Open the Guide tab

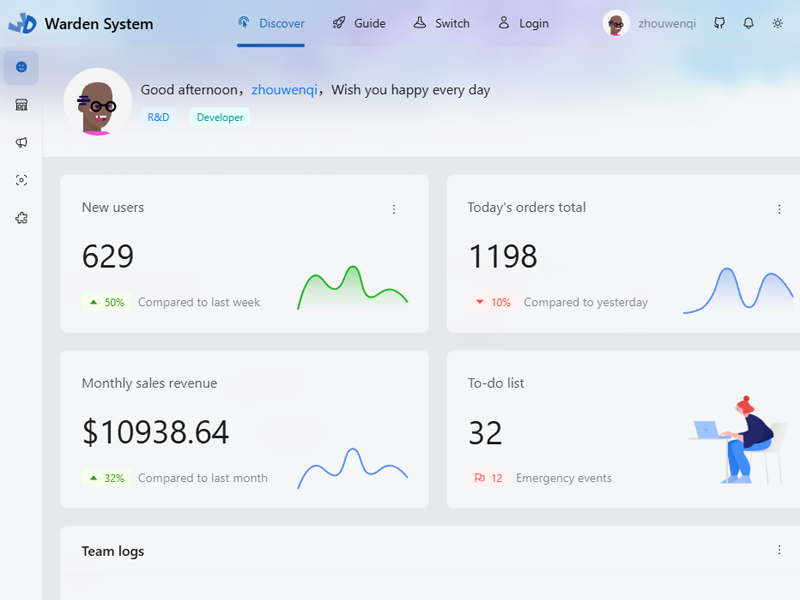359,23
